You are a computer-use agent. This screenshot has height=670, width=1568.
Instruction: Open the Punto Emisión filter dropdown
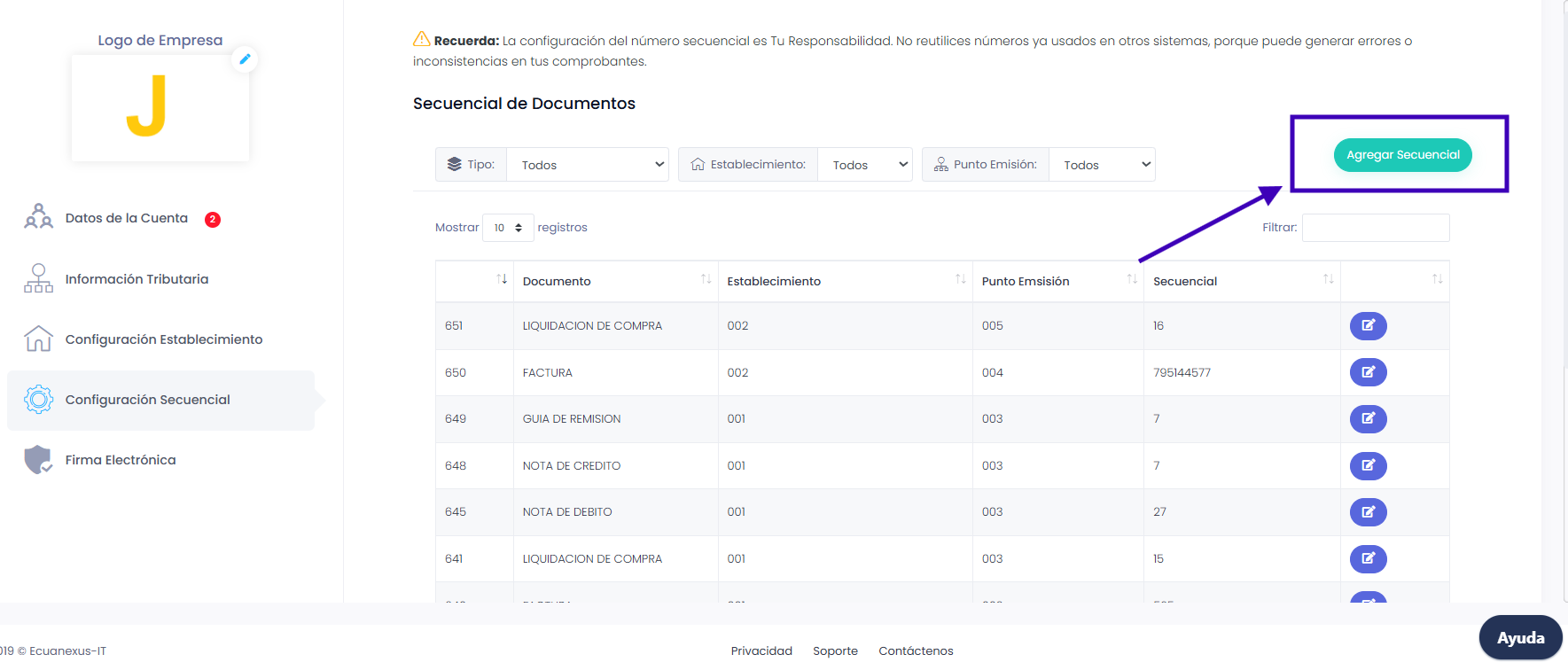(1102, 165)
